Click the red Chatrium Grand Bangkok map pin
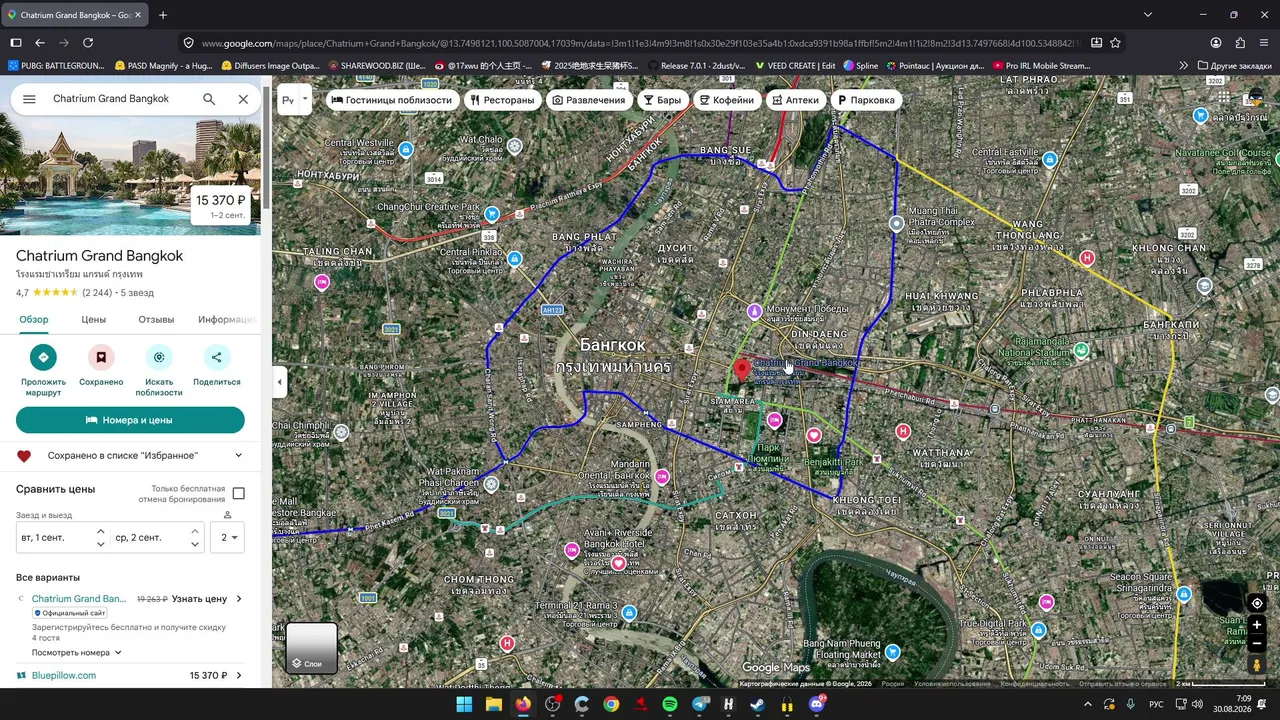This screenshot has width=1280, height=720. [x=742, y=371]
